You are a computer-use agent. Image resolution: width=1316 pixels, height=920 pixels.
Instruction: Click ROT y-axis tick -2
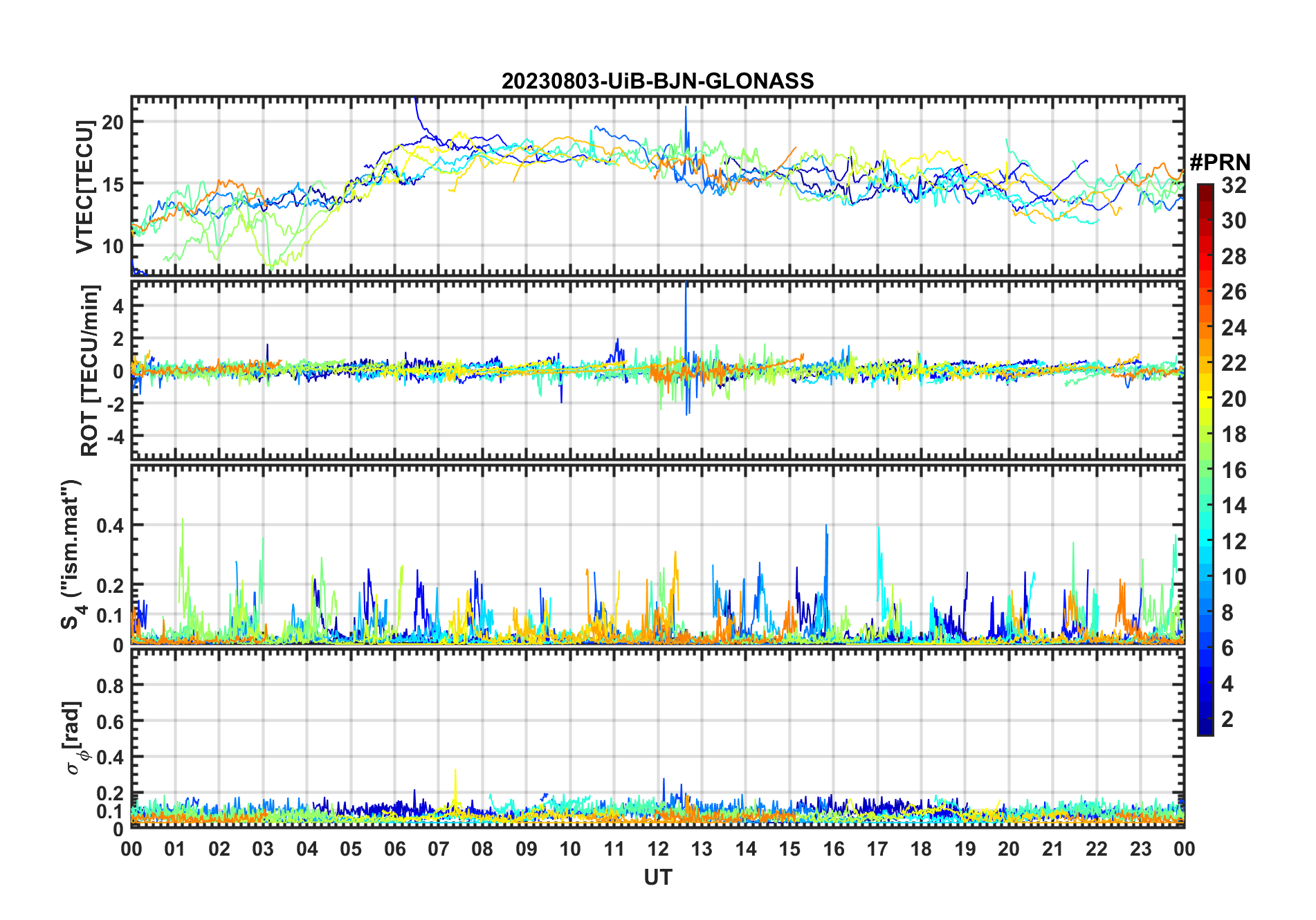click(116, 404)
